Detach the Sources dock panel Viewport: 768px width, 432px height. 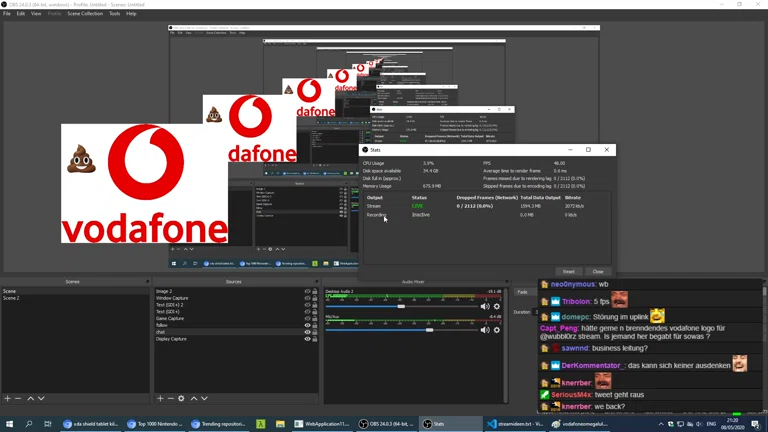(x=316, y=282)
